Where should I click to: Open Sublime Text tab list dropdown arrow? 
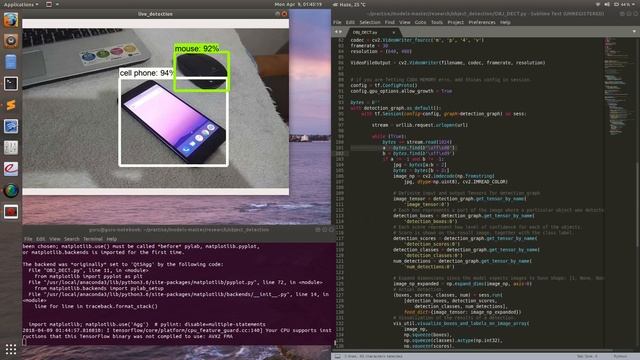point(634,31)
